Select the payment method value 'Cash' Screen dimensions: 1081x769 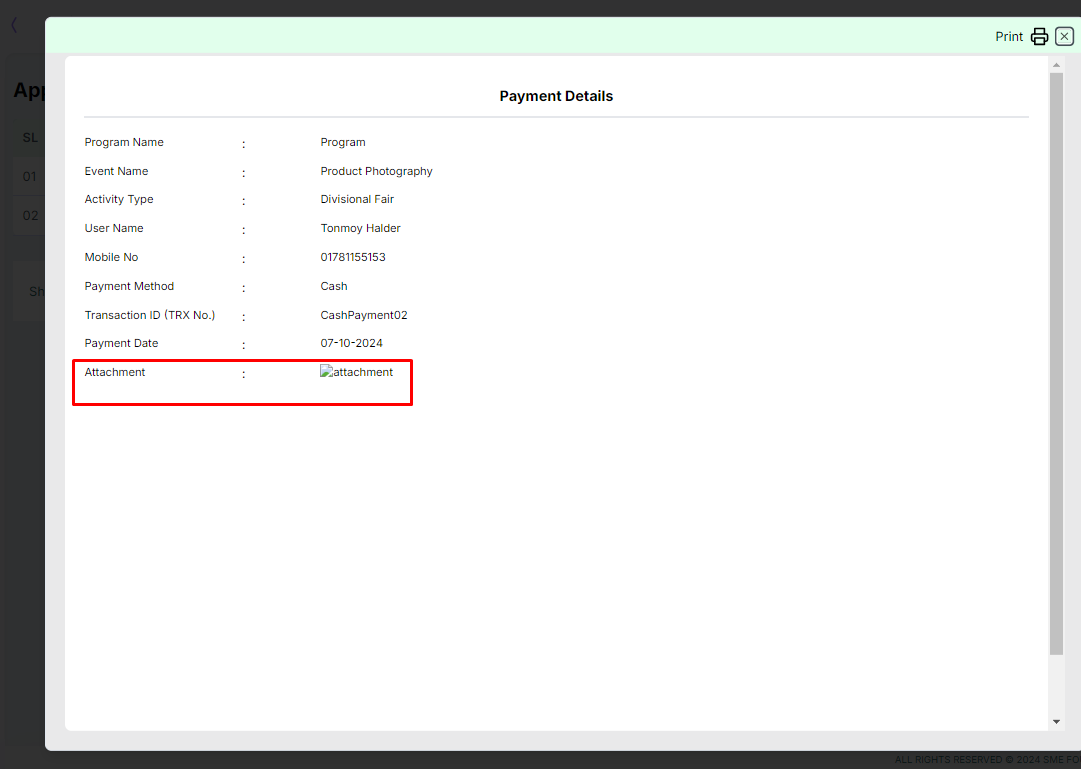tap(334, 286)
